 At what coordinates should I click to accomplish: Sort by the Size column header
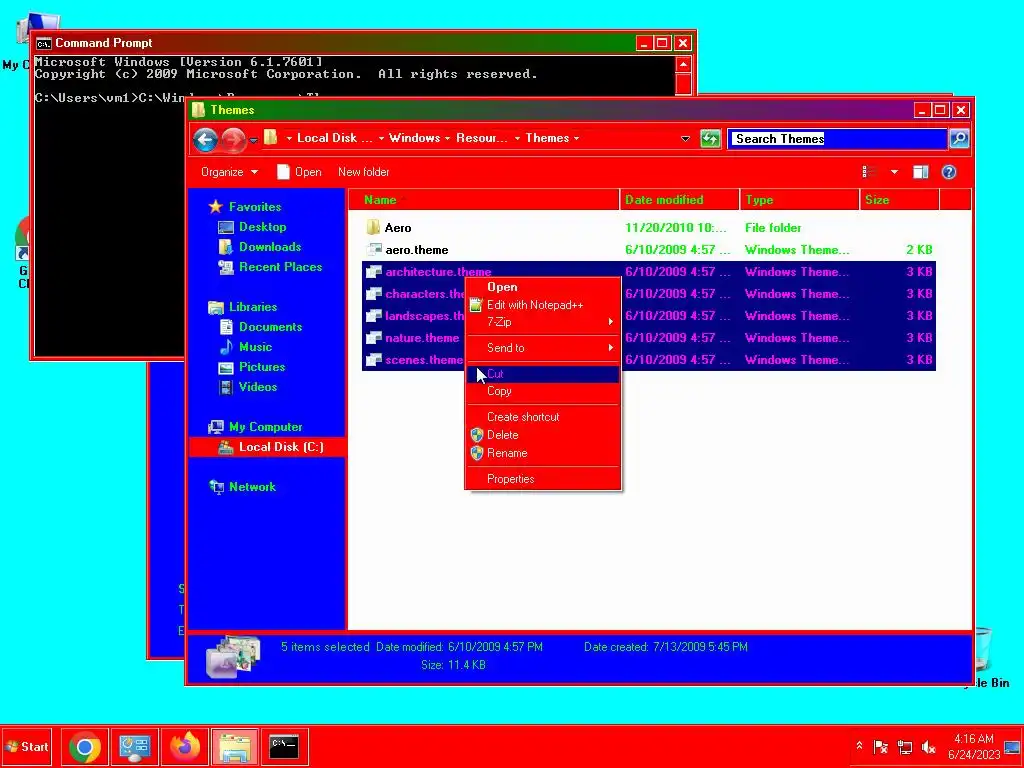coord(900,200)
